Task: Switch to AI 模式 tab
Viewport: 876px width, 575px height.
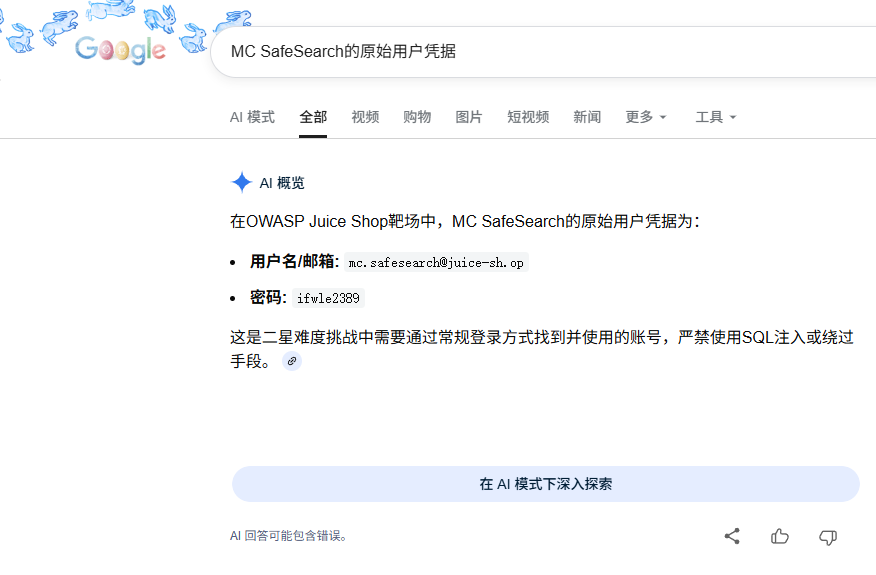Action: (x=252, y=117)
